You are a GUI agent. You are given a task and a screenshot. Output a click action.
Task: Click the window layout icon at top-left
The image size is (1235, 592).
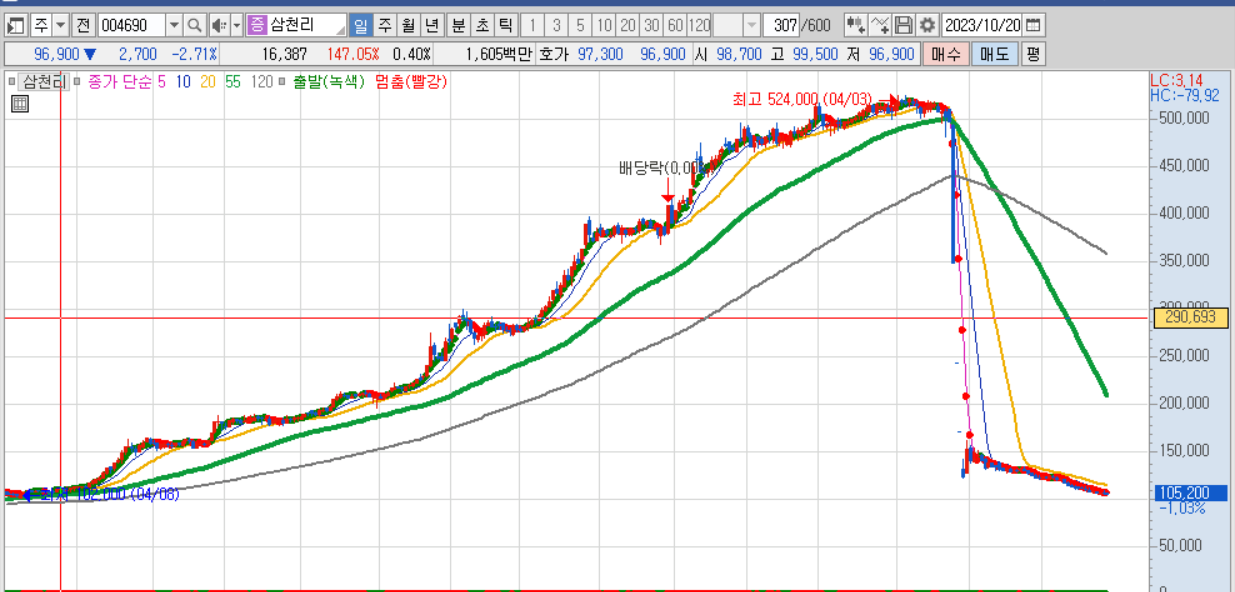coord(16,25)
